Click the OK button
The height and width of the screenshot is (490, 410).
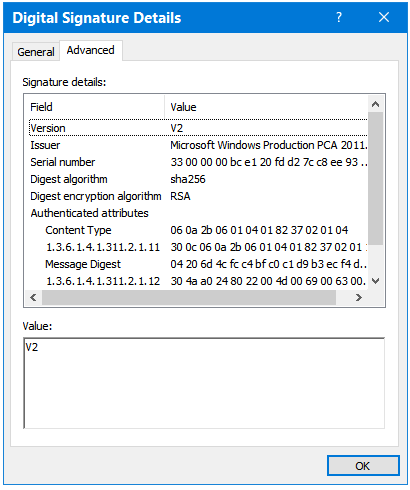[363, 466]
